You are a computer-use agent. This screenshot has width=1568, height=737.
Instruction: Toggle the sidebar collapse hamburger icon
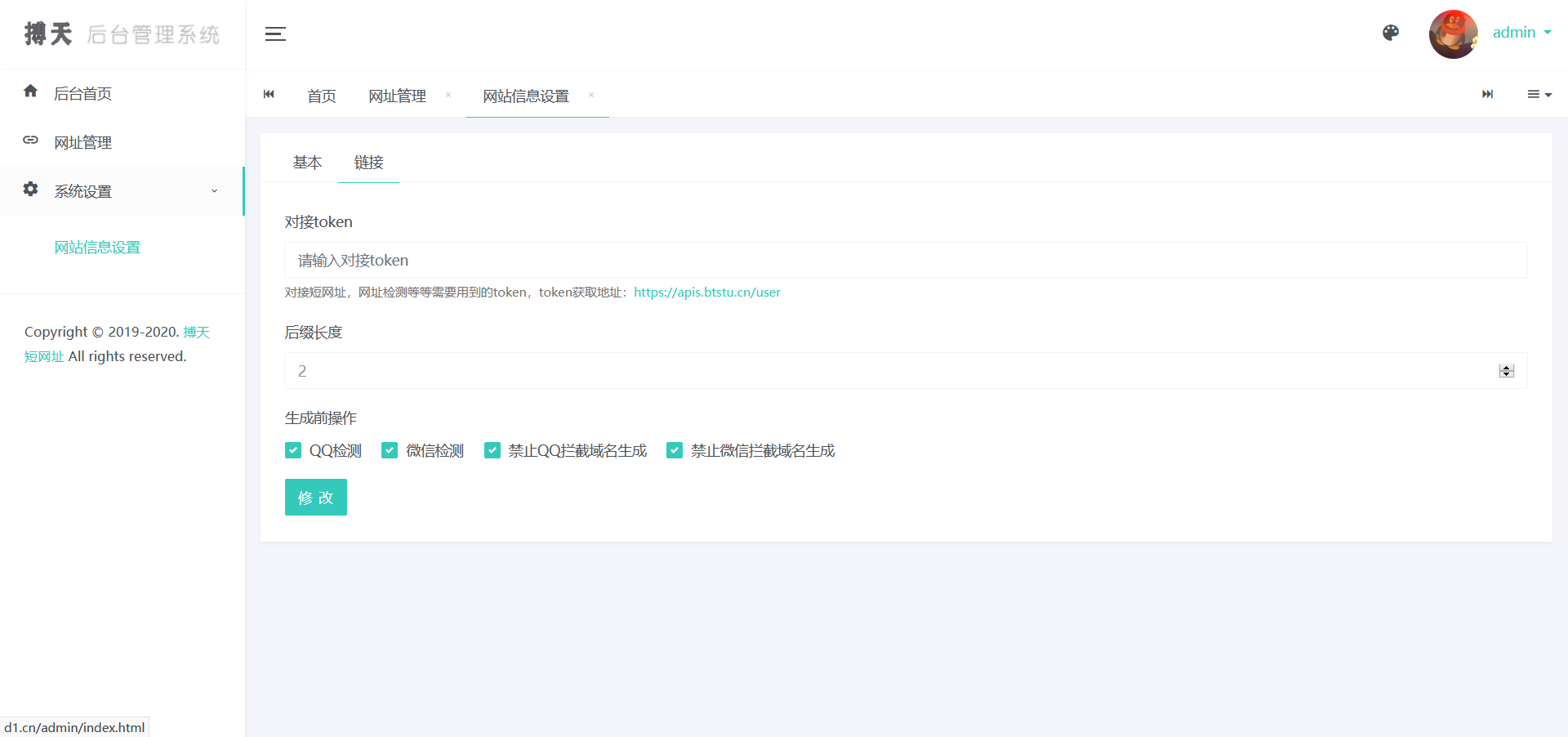pos(275,34)
